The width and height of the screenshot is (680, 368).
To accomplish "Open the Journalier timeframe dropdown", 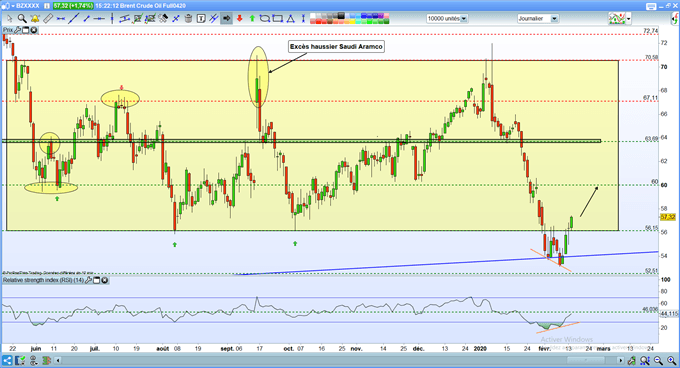I will (554, 19).
